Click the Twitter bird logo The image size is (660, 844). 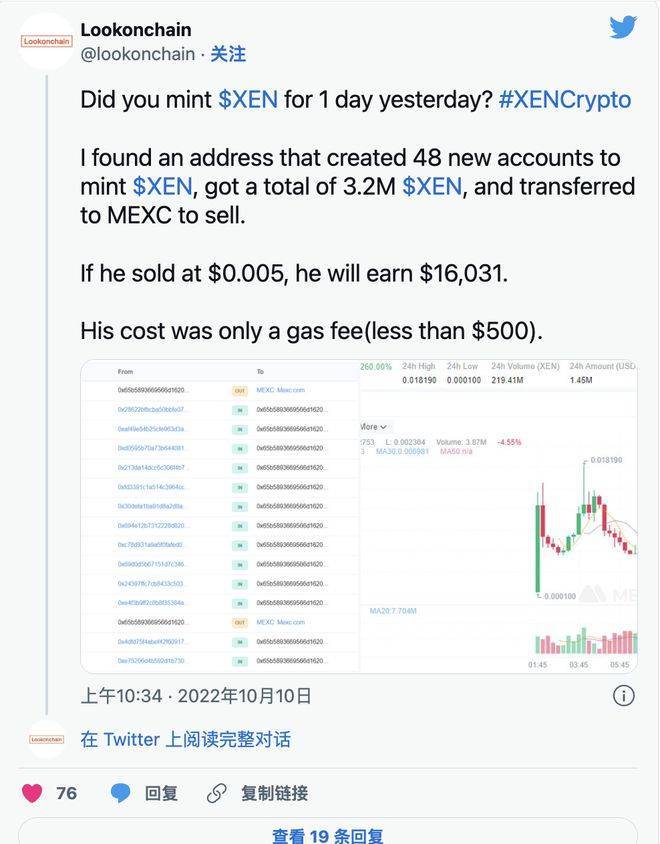tap(623, 27)
